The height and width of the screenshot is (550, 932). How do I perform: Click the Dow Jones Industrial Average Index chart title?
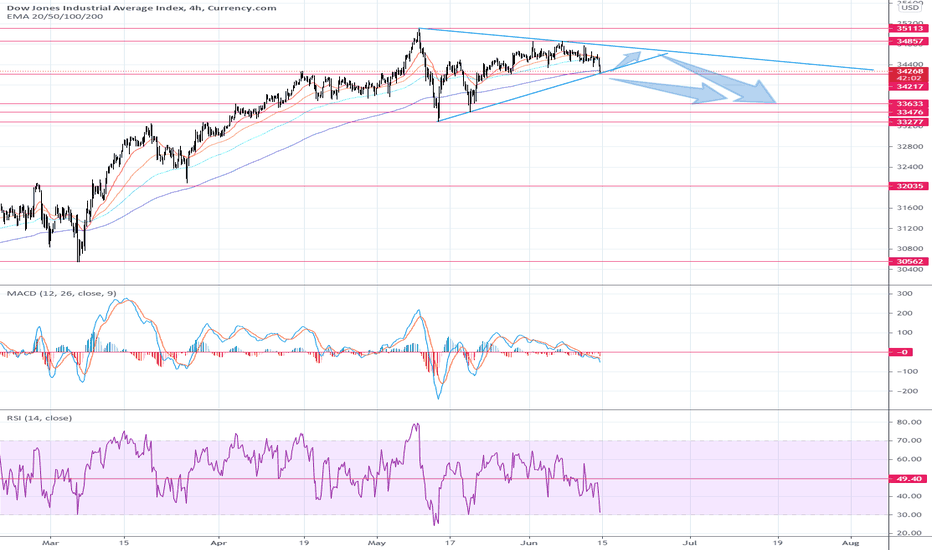point(141,8)
